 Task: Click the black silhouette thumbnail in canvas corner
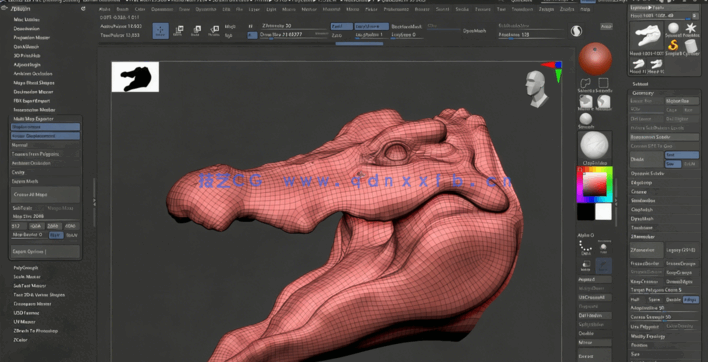135,77
